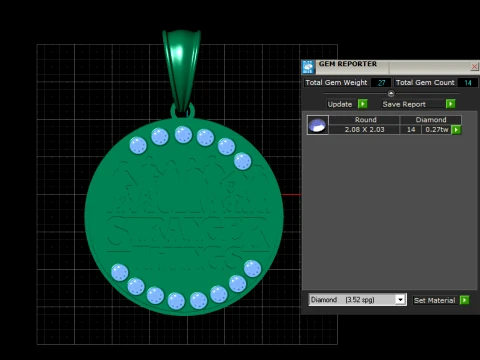Collapse the panel using the round arrow expander
Viewport: 480px width, 360px height.
pos(391,93)
